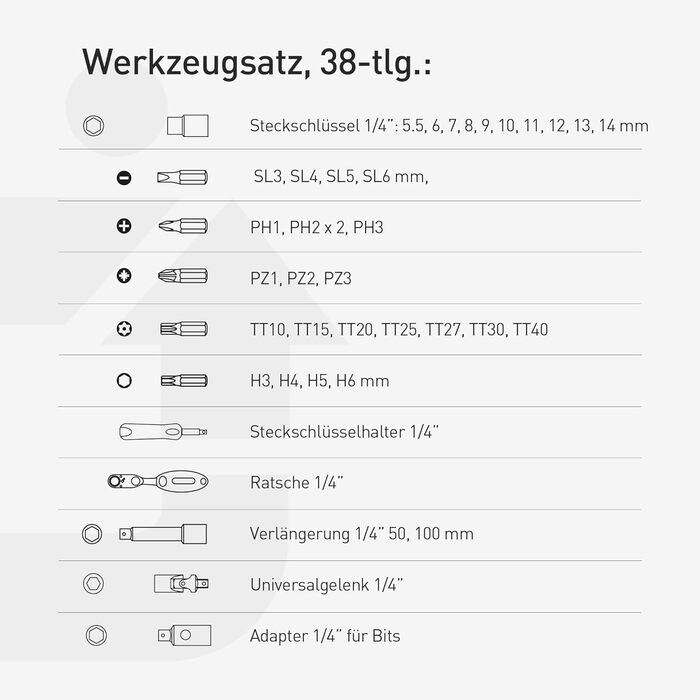The image size is (700, 700).
Task: Click the Torx bit illustration
Action: point(182,329)
